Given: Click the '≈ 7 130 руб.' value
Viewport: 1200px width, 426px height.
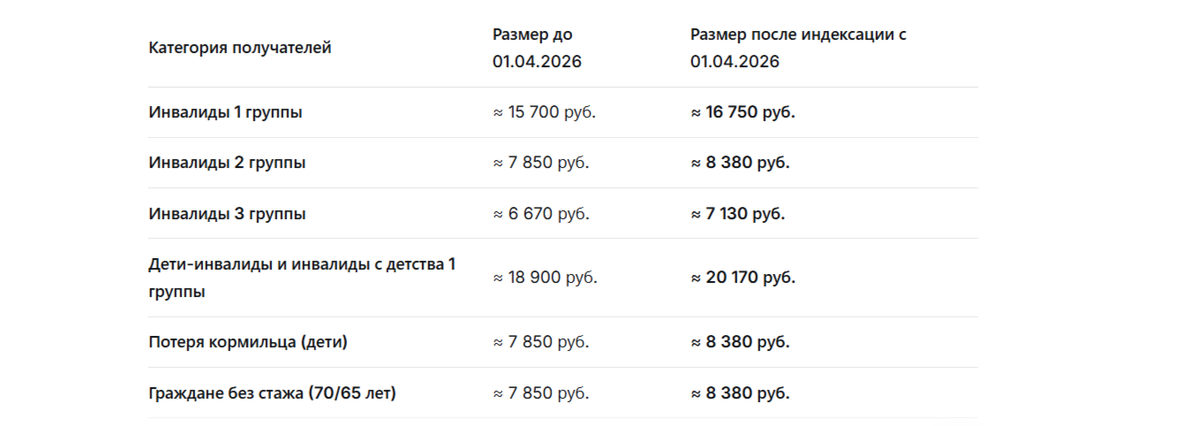Looking at the screenshot, I should [x=738, y=214].
